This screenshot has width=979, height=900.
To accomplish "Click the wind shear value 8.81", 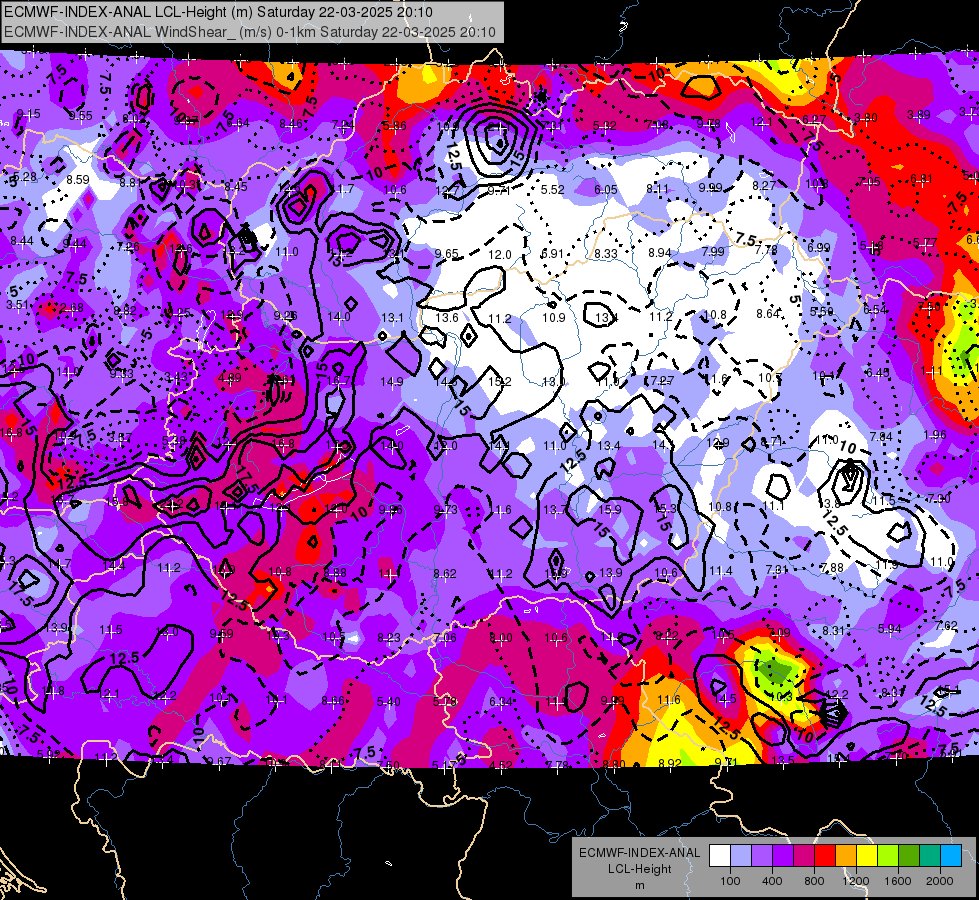I will pyautogui.click(x=130, y=182).
